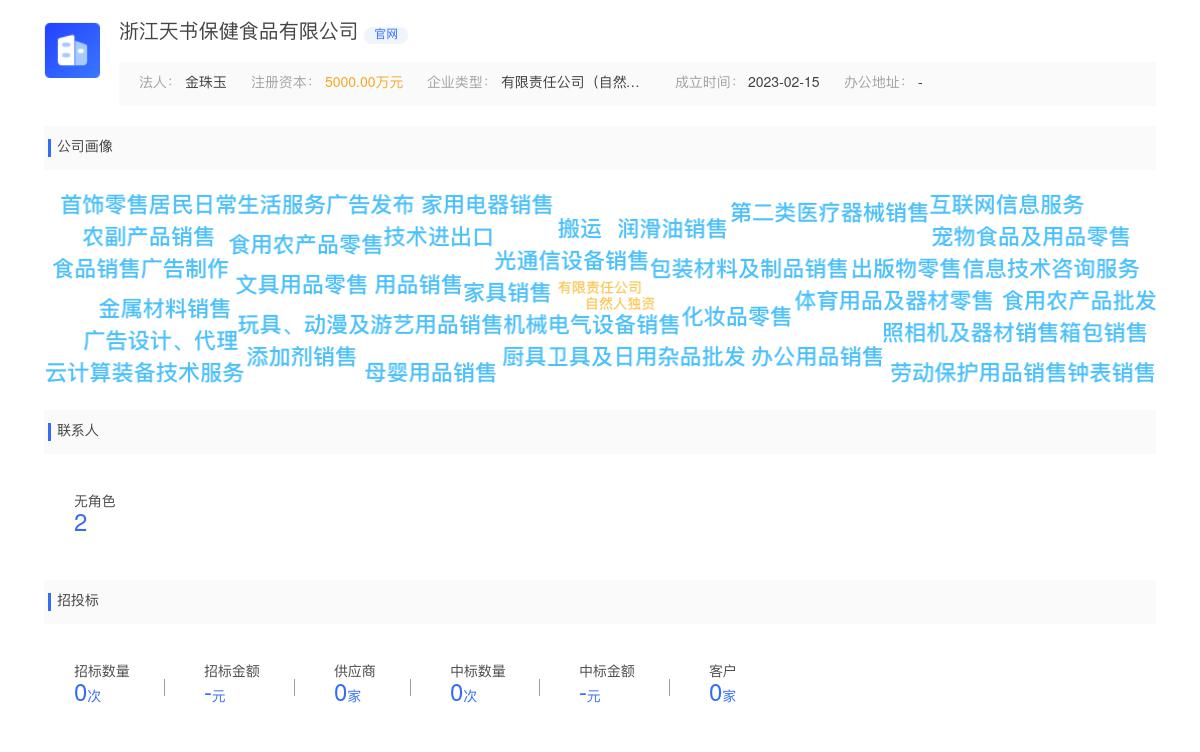
Task: Open the 官网 official site badge
Action: (x=386, y=34)
